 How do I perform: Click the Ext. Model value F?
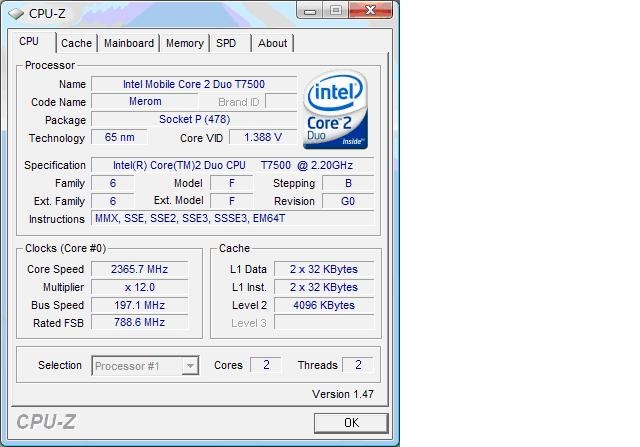pyautogui.click(x=231, y=201)
